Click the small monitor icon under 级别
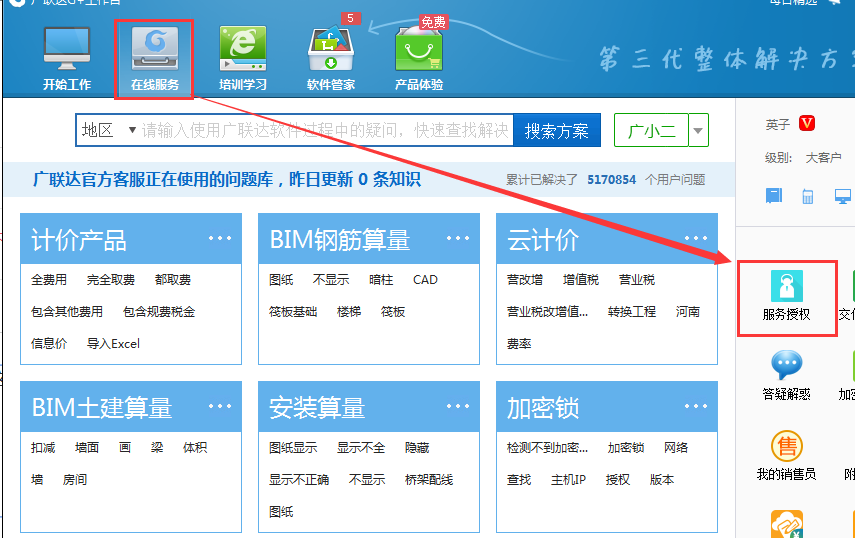Viewport: 855px width, 538px height. (x=843, y=196)
